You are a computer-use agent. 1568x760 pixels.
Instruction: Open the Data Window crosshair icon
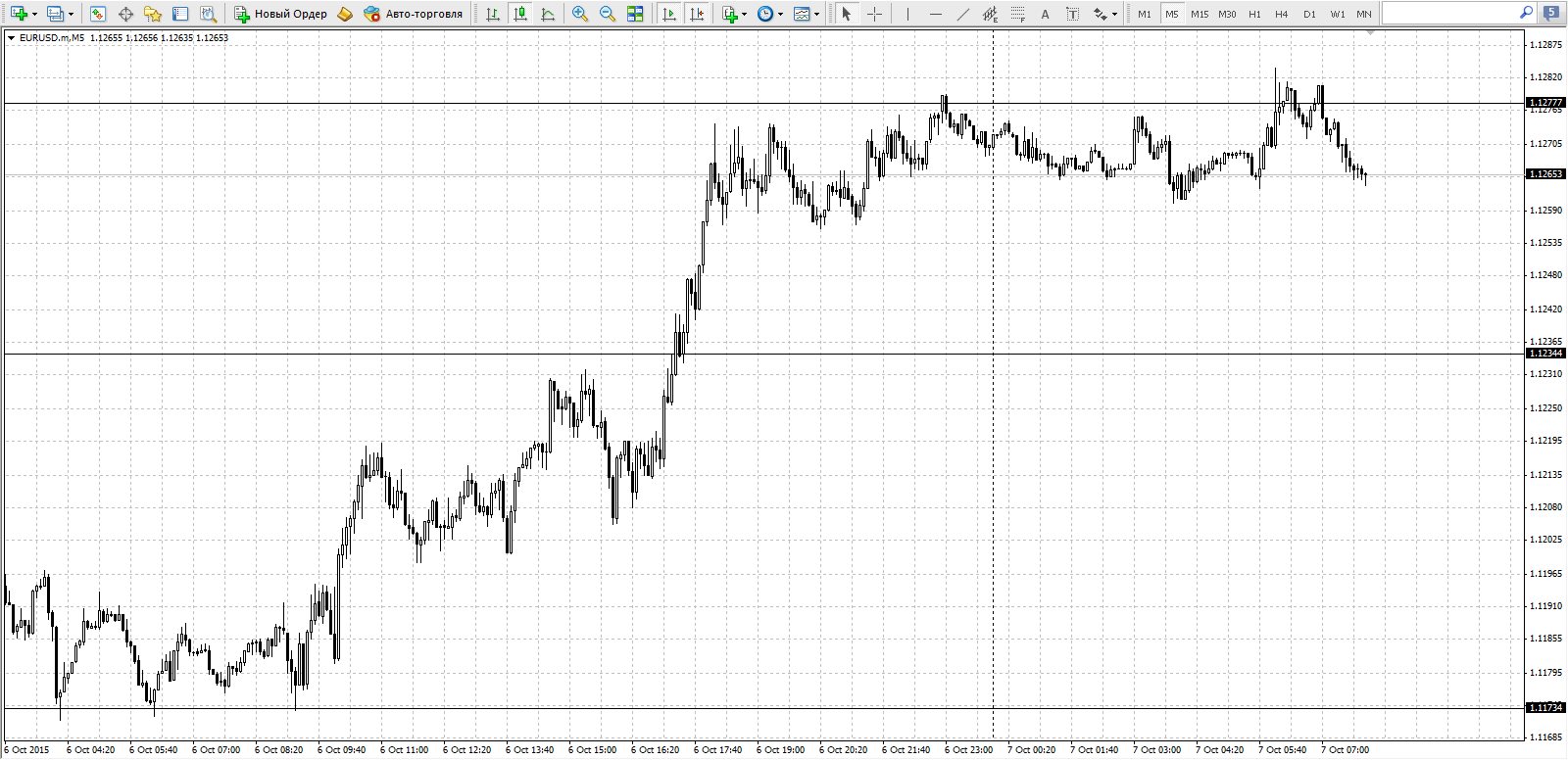click(125, 14)
